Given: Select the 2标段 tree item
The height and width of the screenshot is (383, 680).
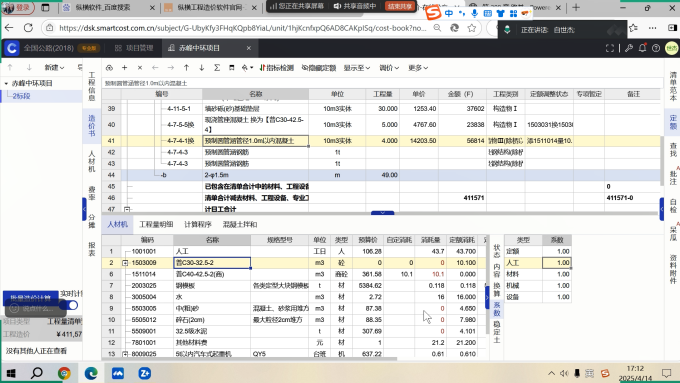Looking at the screenshot, I should point(21,96).
